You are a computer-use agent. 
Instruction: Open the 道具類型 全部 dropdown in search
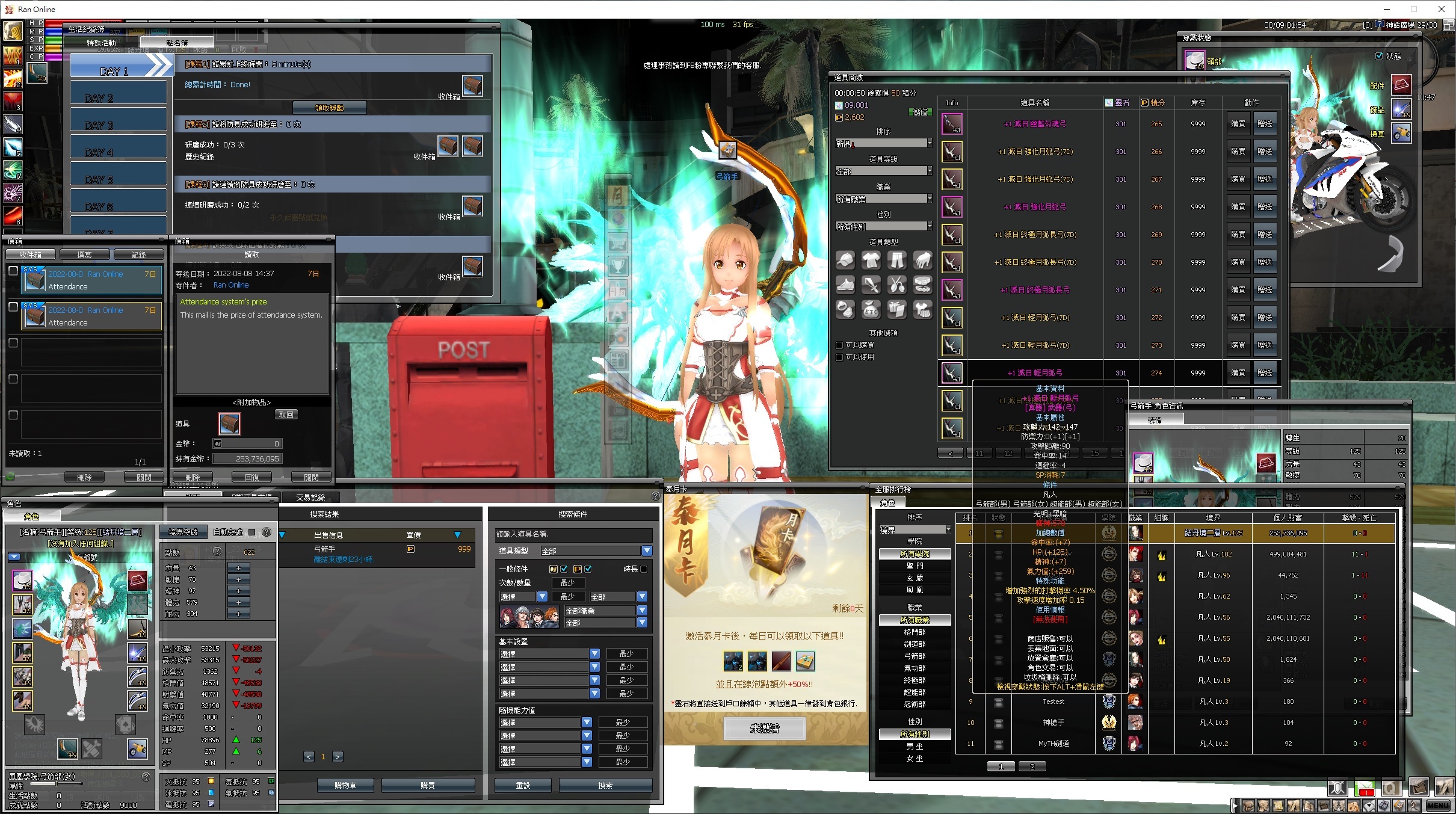pos(596,551)
